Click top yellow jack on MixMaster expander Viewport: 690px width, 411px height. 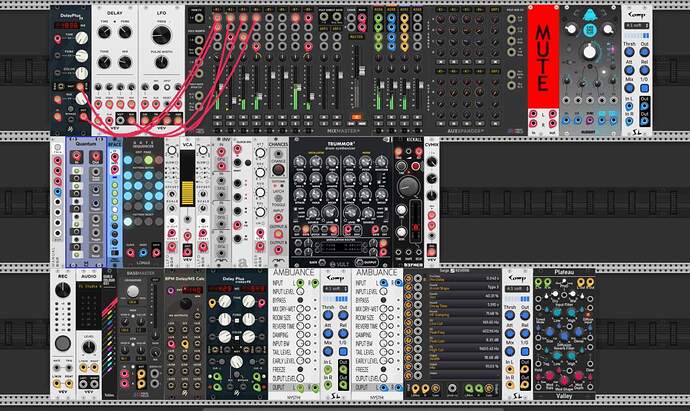(x=404, y=18)
